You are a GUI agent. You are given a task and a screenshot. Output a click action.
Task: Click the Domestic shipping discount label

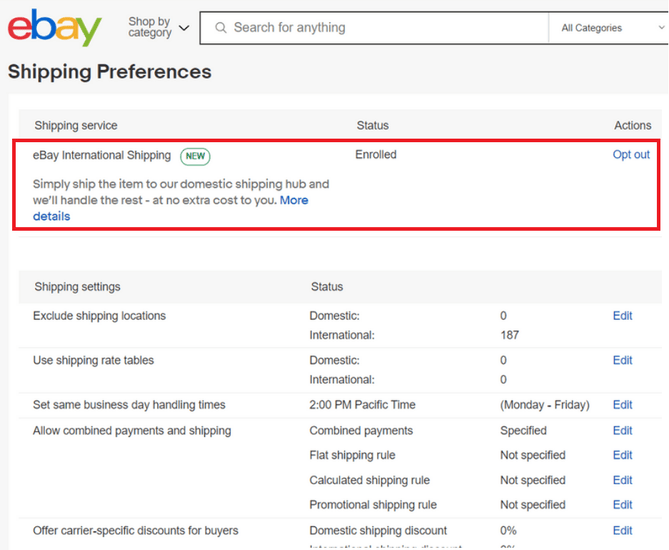378,530
